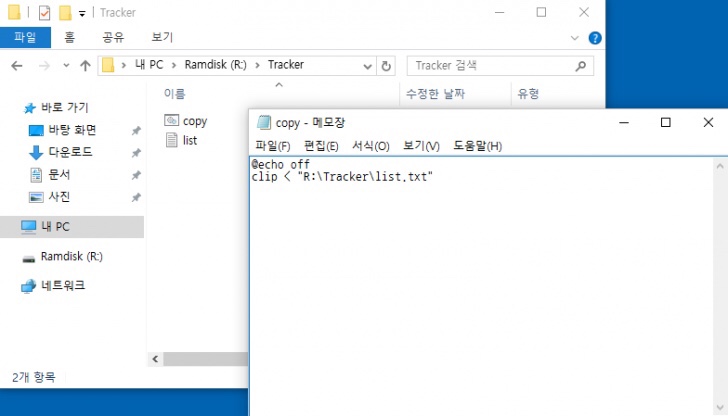Click the pin icon next to 사진
Screen dimensions: 728x416
(136, 197)
